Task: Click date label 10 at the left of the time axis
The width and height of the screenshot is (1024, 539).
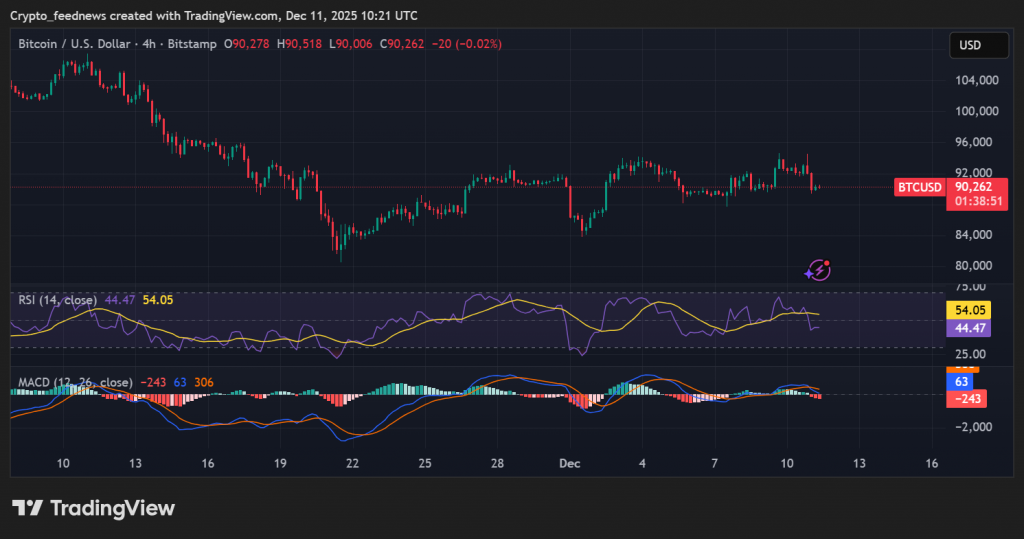Action: 63,463
